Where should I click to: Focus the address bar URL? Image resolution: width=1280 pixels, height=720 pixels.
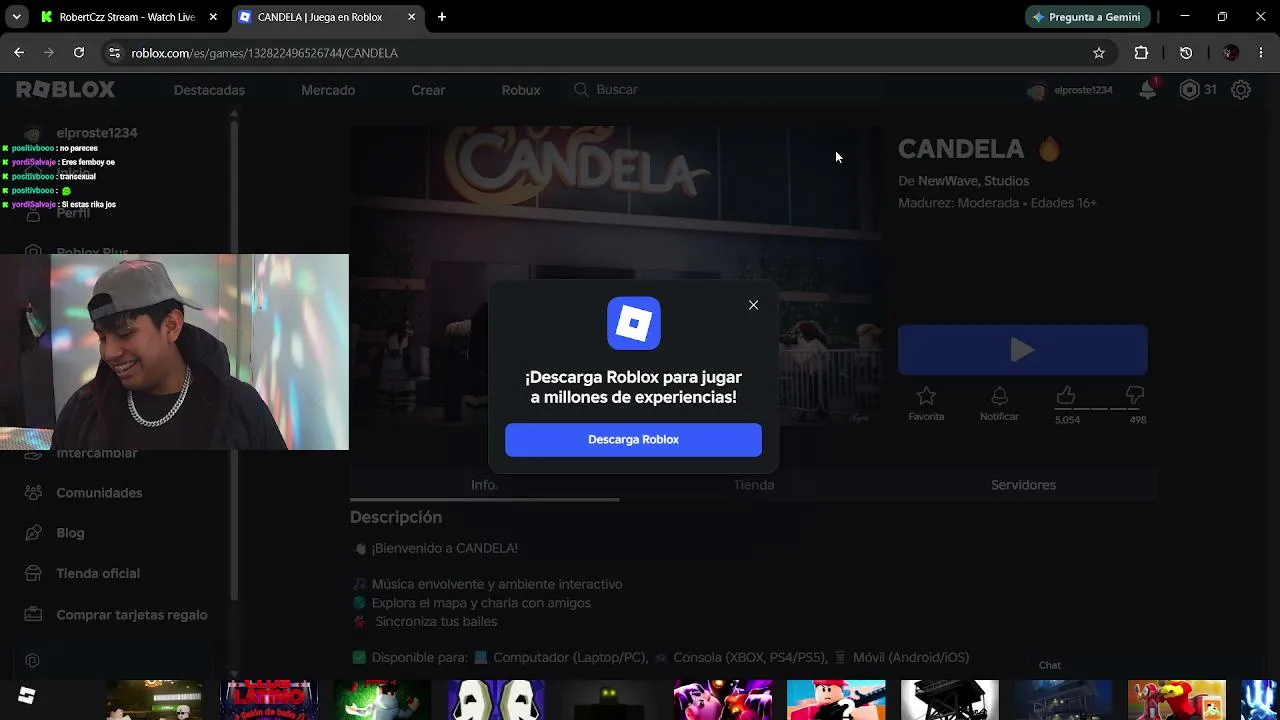tap(264, 53)
